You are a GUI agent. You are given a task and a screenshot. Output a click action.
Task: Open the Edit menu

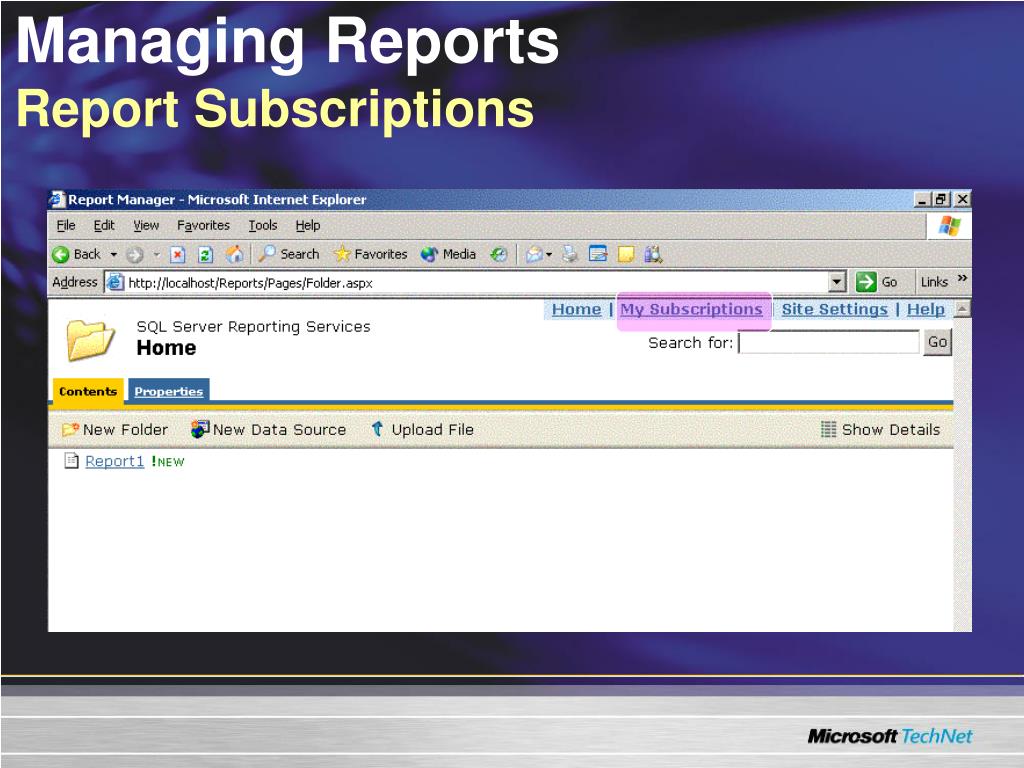click(104, 225)
